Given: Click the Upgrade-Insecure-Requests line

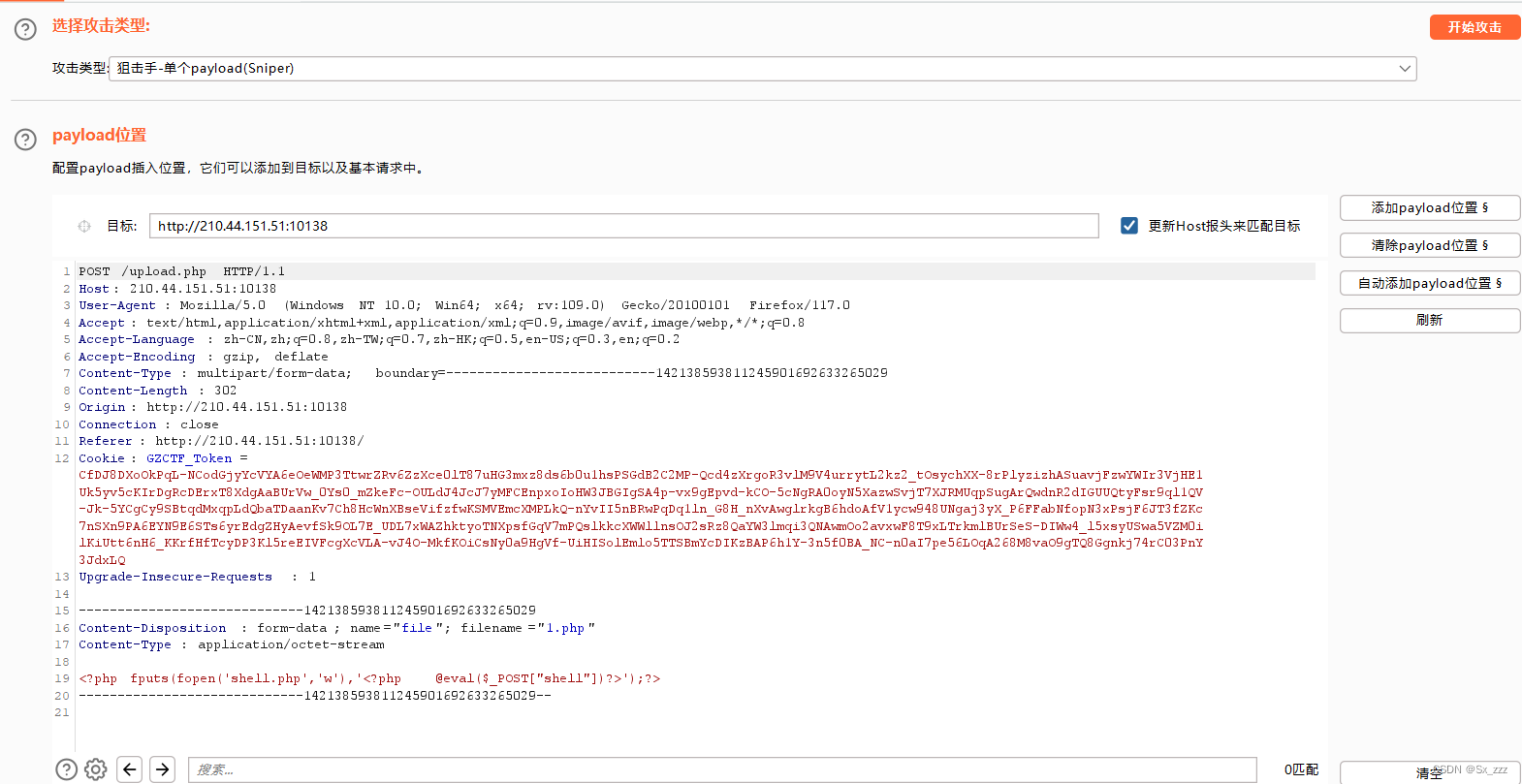Looking at the screenshot, I should pyautogui.click(x=198, y=577).
